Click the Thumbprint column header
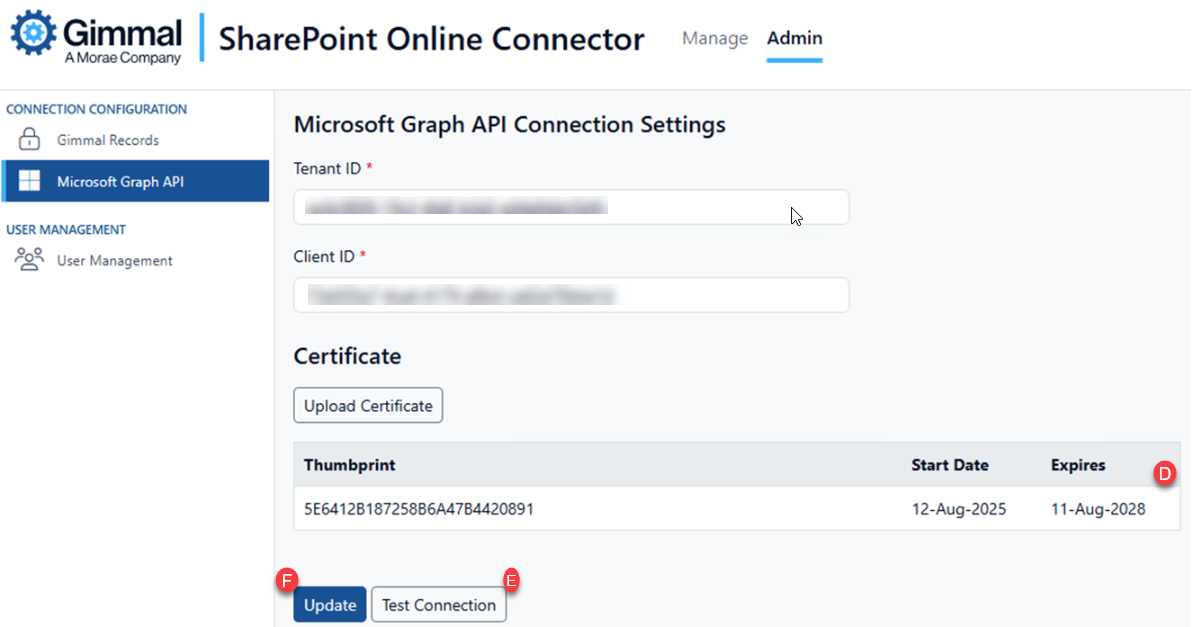This screenshot has height=627, width=1192. pyautogui.click(x=349, y=465)
